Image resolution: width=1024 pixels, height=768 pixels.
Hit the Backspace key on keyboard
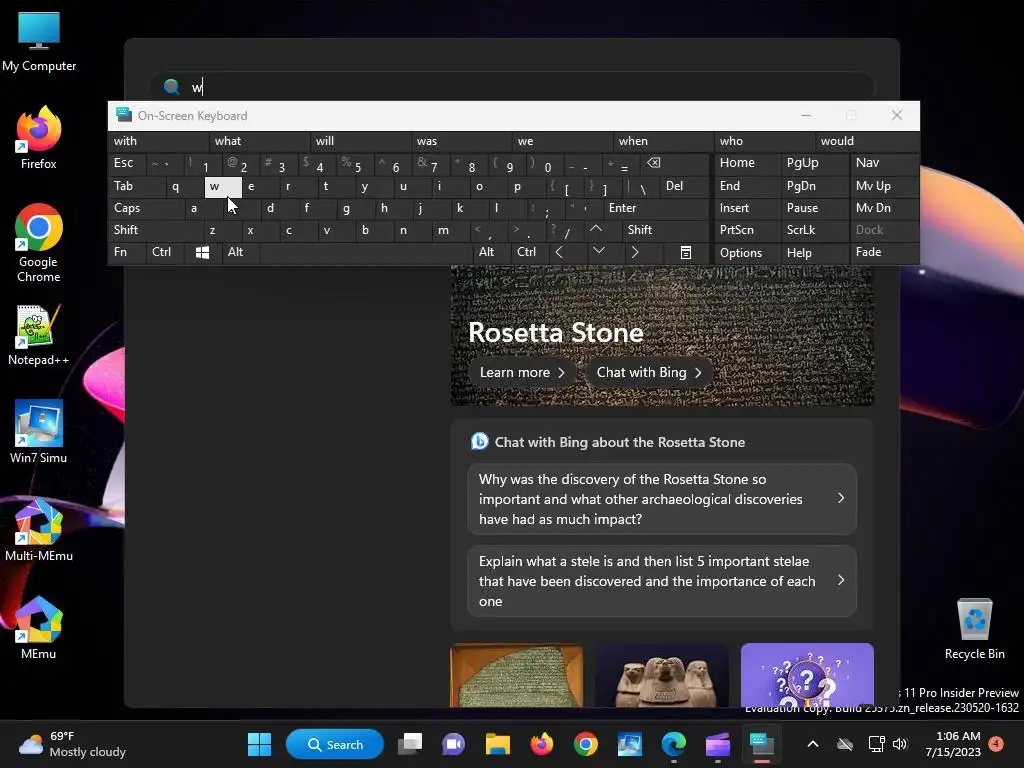click(654, 163)
